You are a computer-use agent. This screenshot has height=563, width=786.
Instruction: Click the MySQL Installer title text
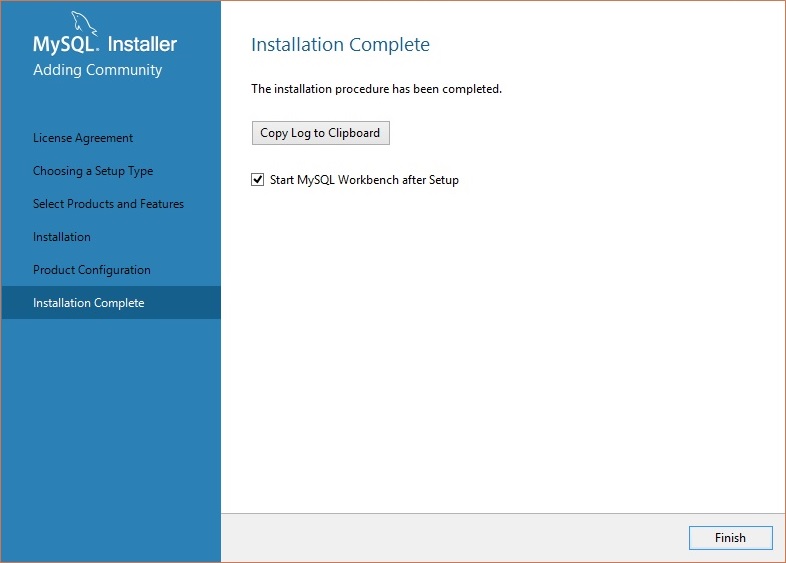tap(105, 44)
